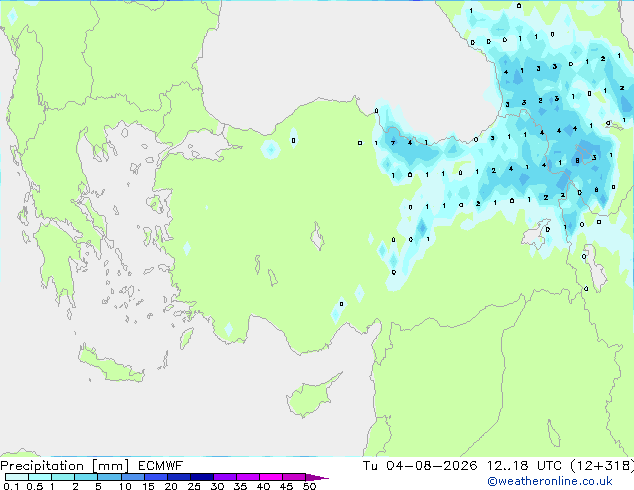Pick the legend swatch between 5 and 10
634x490 pixels.
click(x=109, y=477)
